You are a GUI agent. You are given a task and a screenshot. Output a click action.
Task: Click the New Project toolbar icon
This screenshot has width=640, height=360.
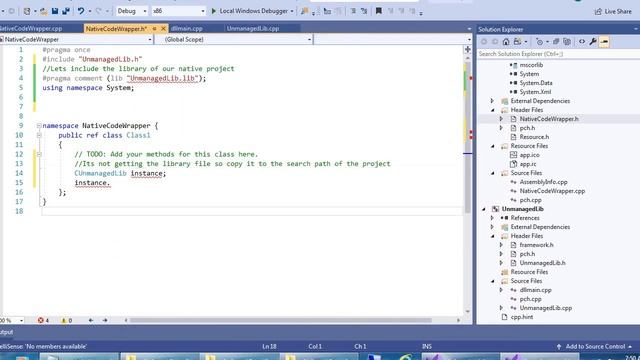tap(27, 11)
